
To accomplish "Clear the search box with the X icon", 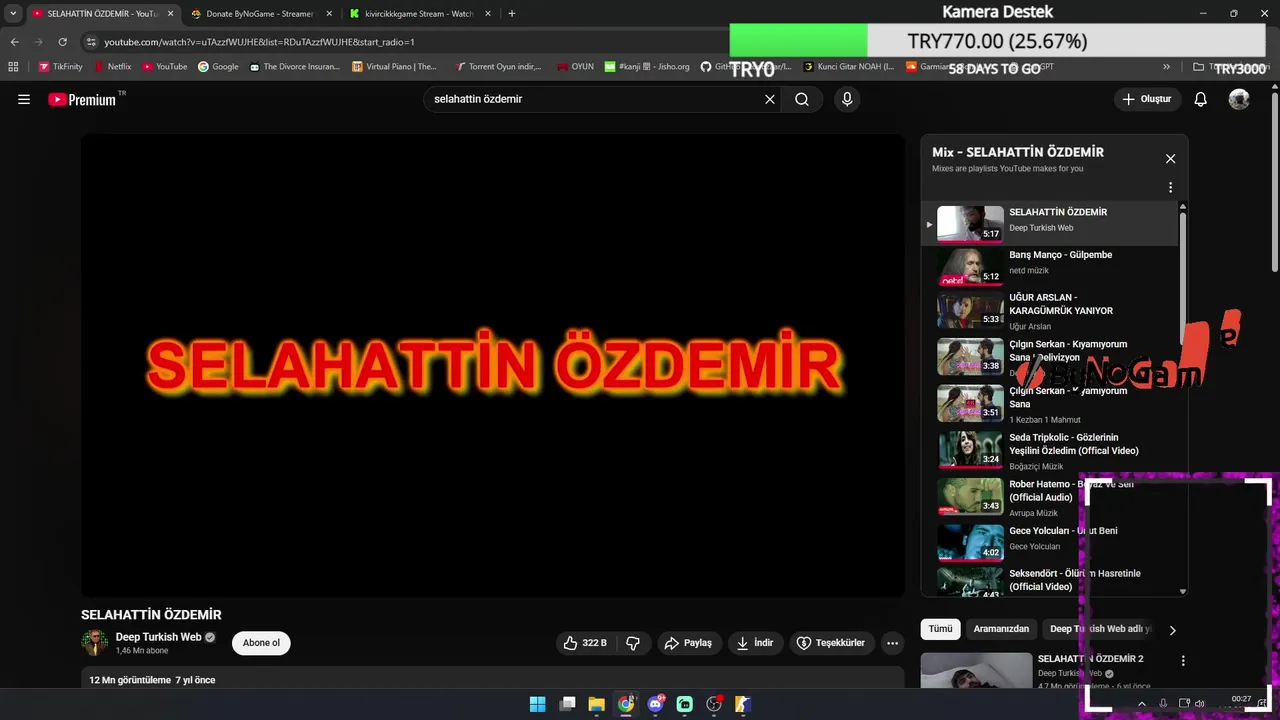I will click(x=770, y=99).
